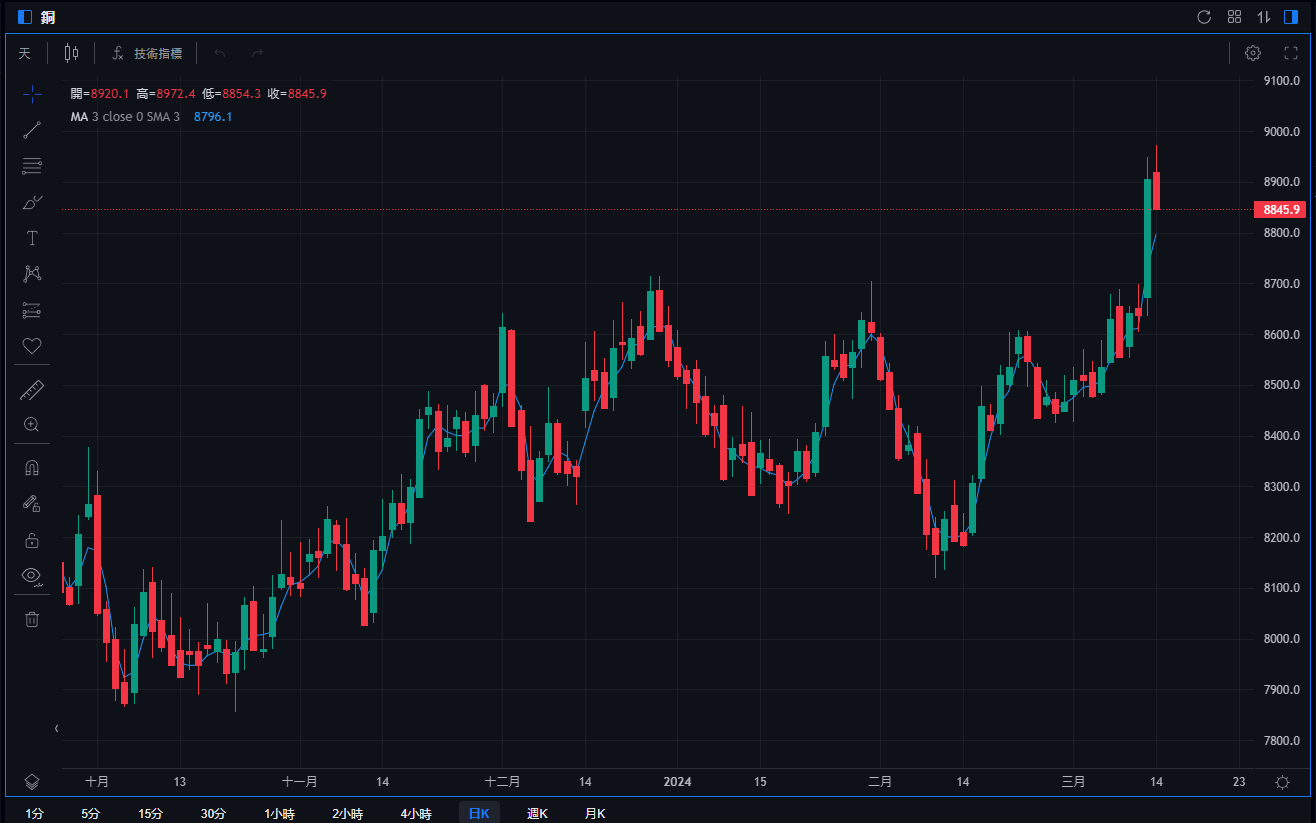This screenshot has height=823, width=1316.
Task: Click the 十二月 label on time axis
Action: 502,782
